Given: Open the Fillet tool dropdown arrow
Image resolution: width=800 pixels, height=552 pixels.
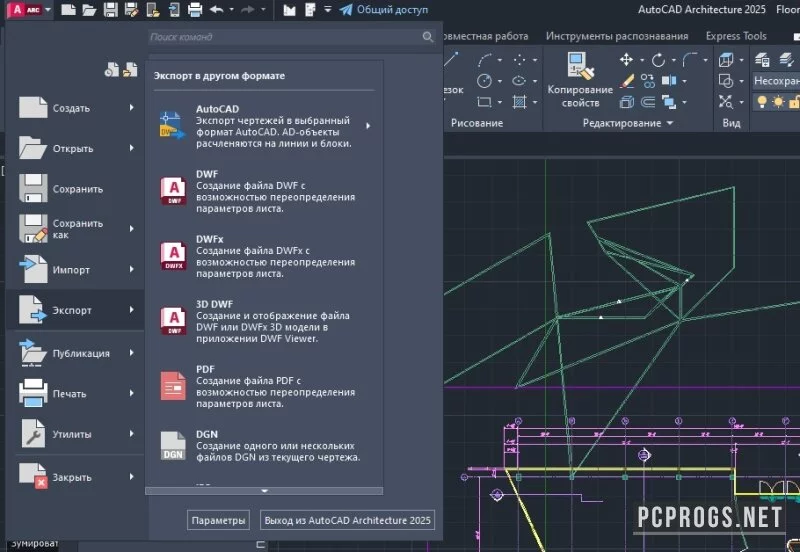Looking at the screenshot, I should [705, 60].
